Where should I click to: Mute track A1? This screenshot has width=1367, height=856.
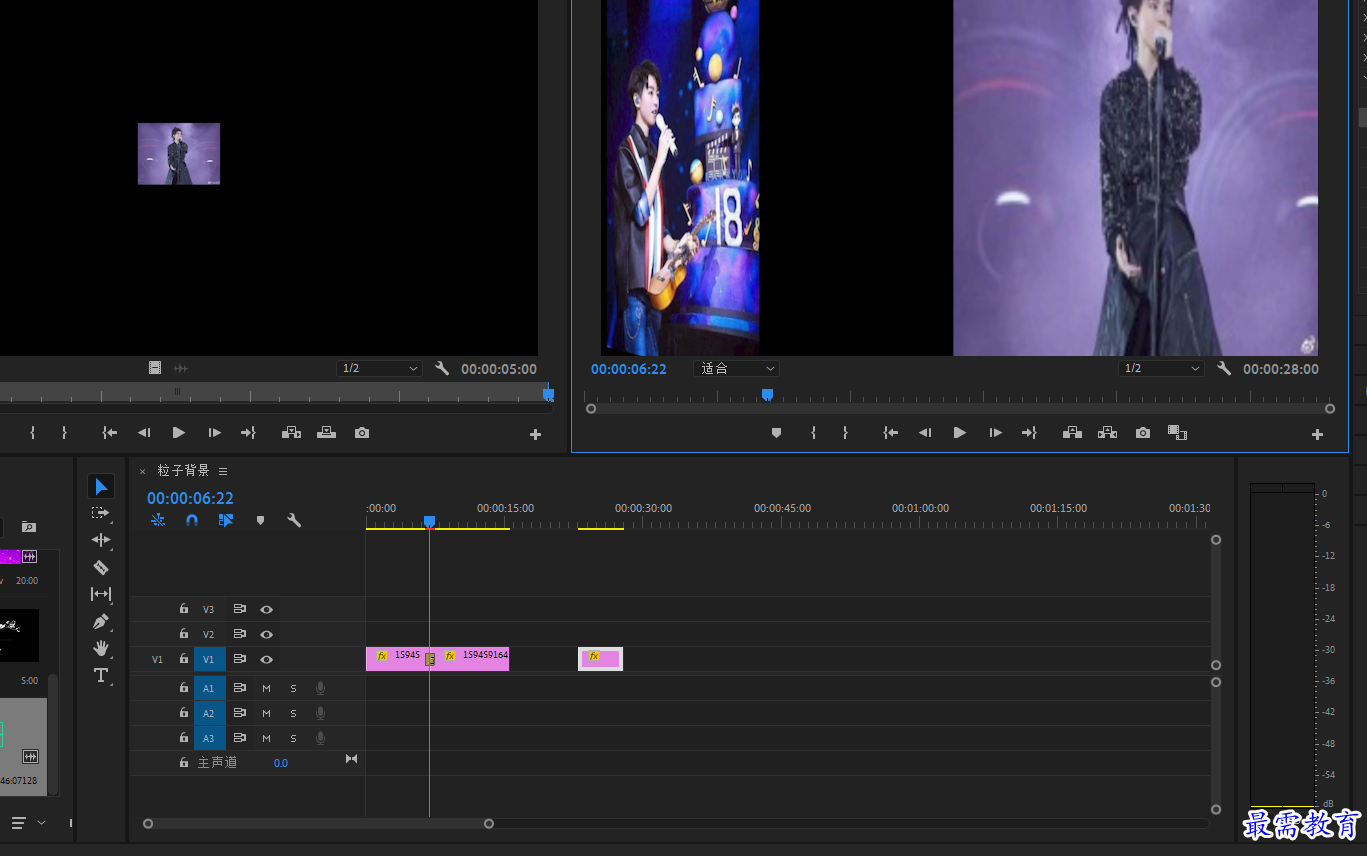[267, 688]
